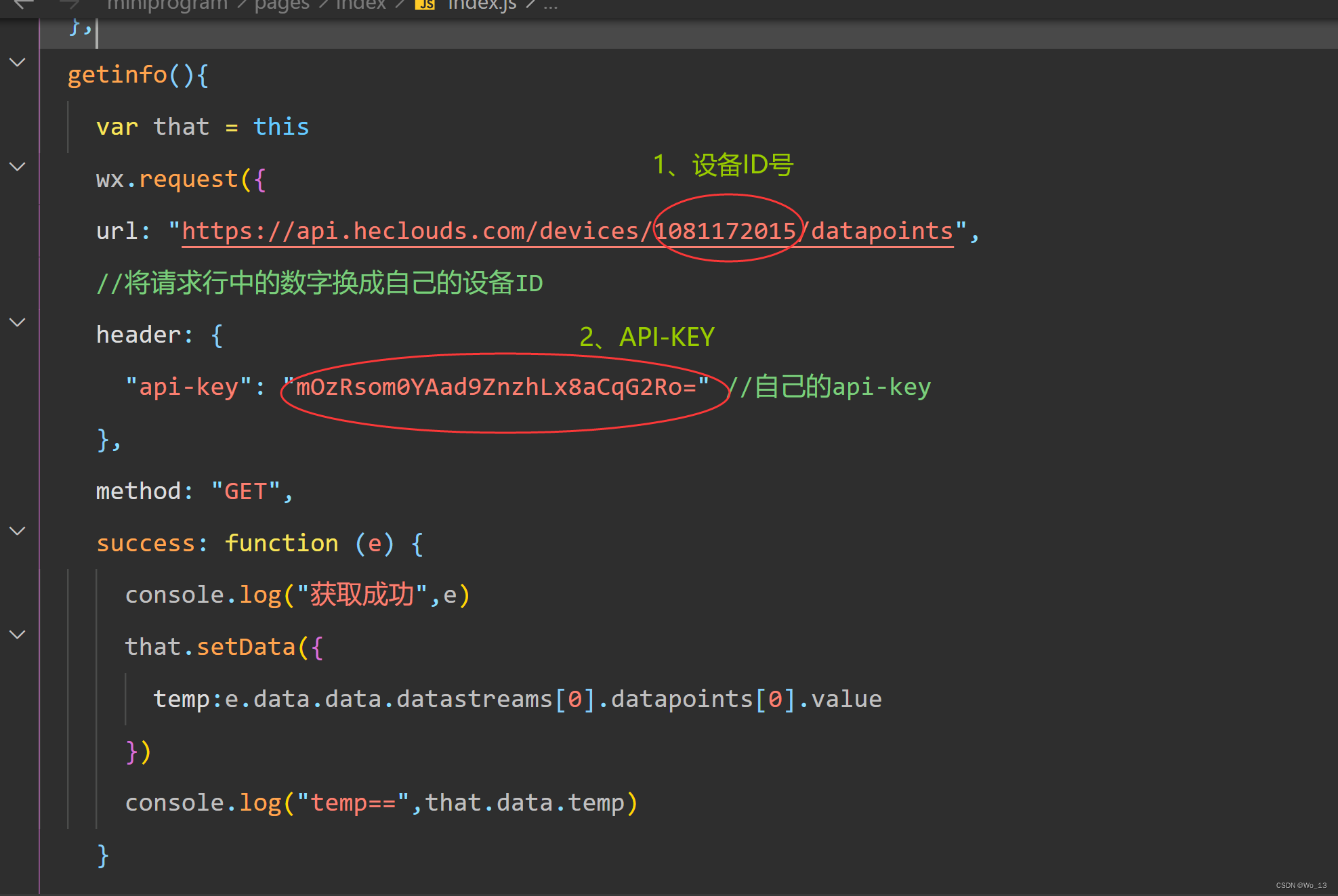This screenshot has width=1338, height=896.
Task: Click the CSDN @Wo_13 watermark text
Action: 1301,885
